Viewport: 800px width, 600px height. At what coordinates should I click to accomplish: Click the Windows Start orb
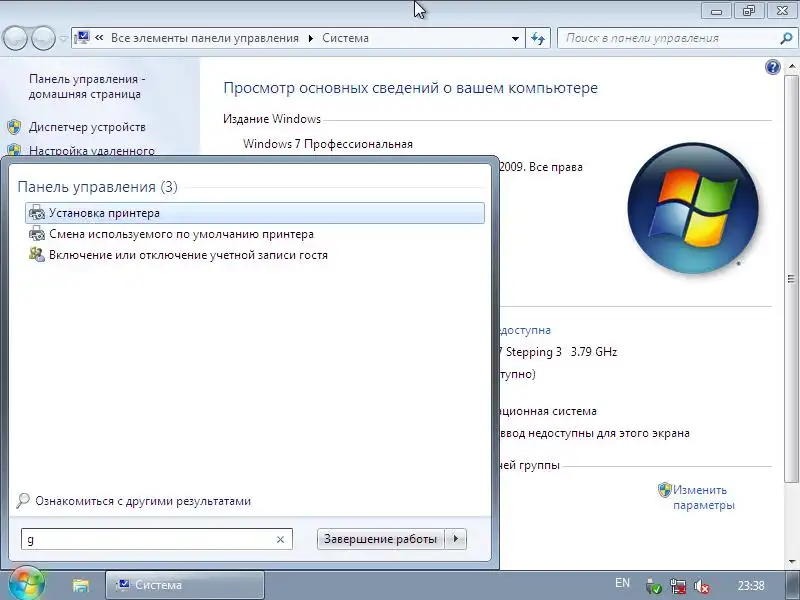click(x=26, y=584)
